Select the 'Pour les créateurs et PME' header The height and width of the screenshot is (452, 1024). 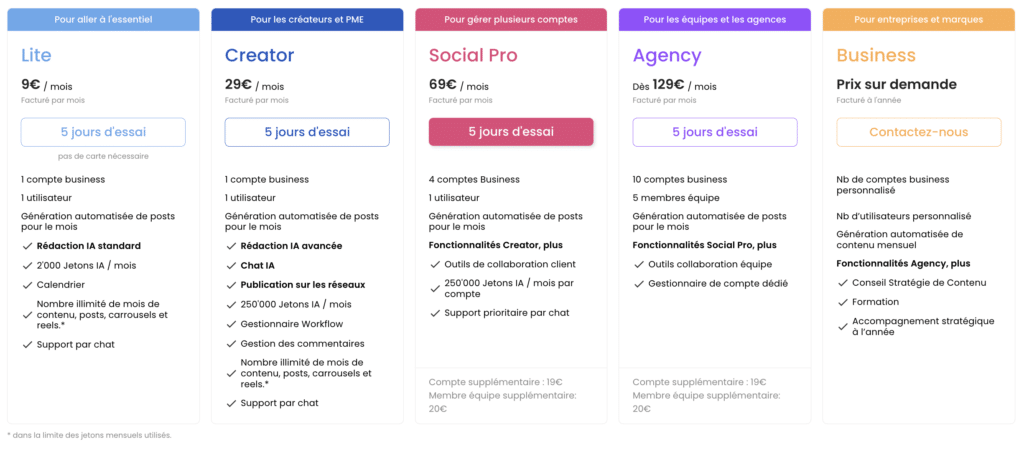307,19
